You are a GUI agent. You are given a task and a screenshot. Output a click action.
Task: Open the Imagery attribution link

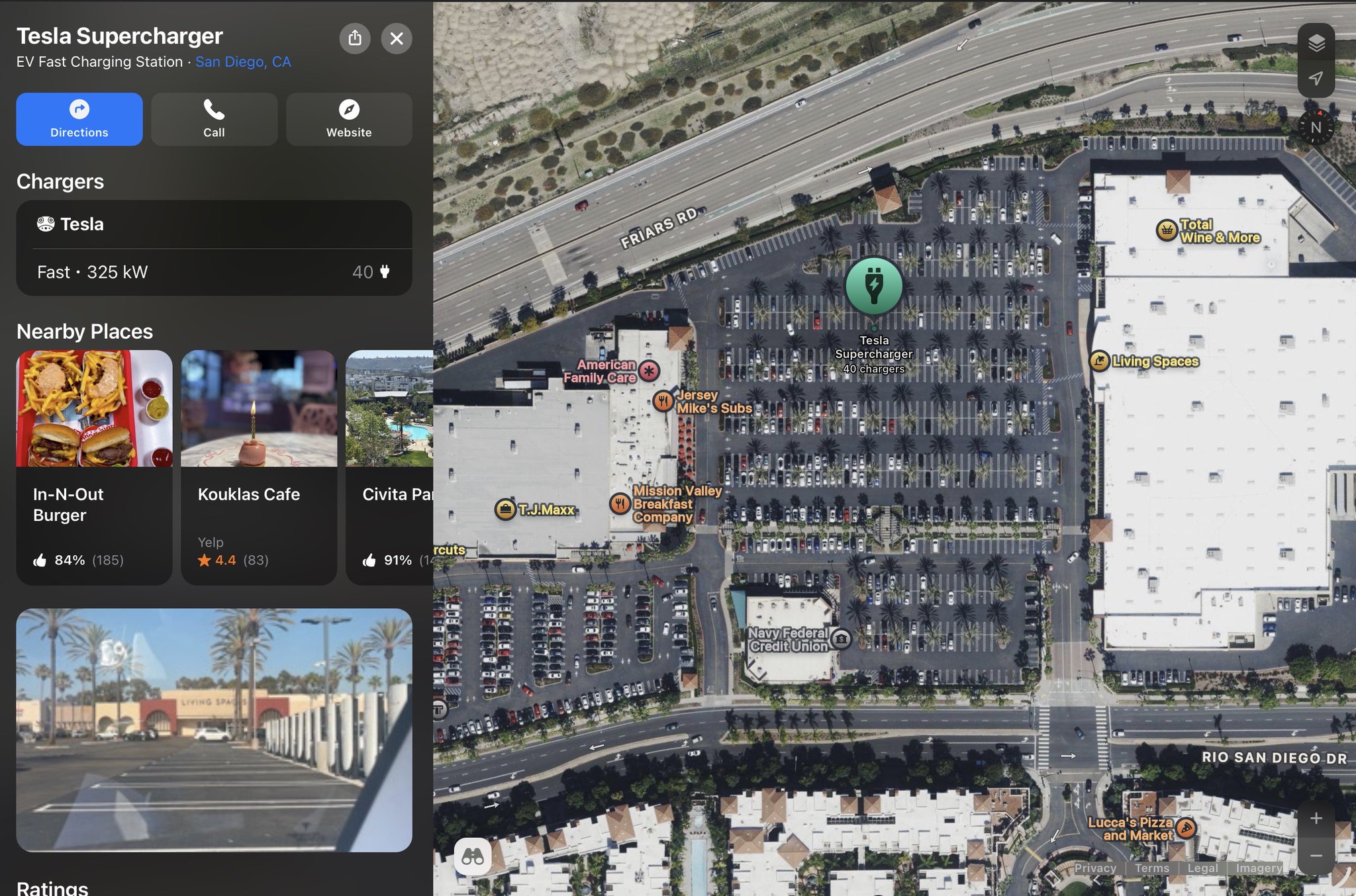(1259, 868)
